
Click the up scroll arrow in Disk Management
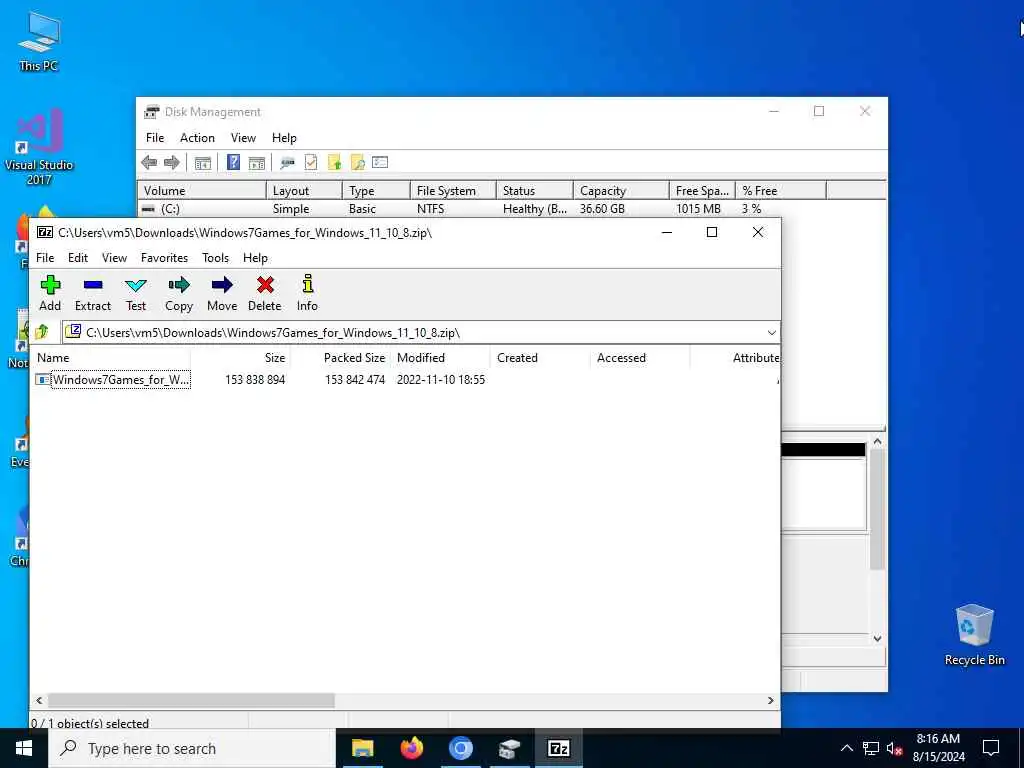click(x=878, y=441)
